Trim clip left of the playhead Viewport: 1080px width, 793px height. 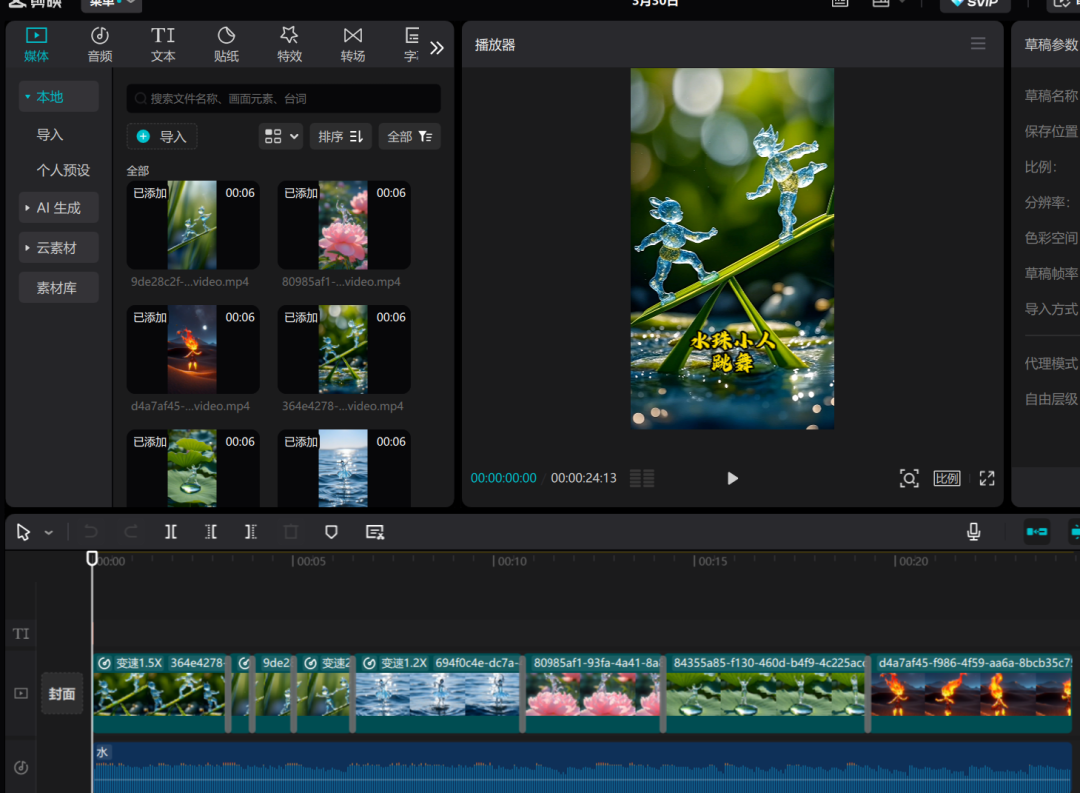coord(211,532)
